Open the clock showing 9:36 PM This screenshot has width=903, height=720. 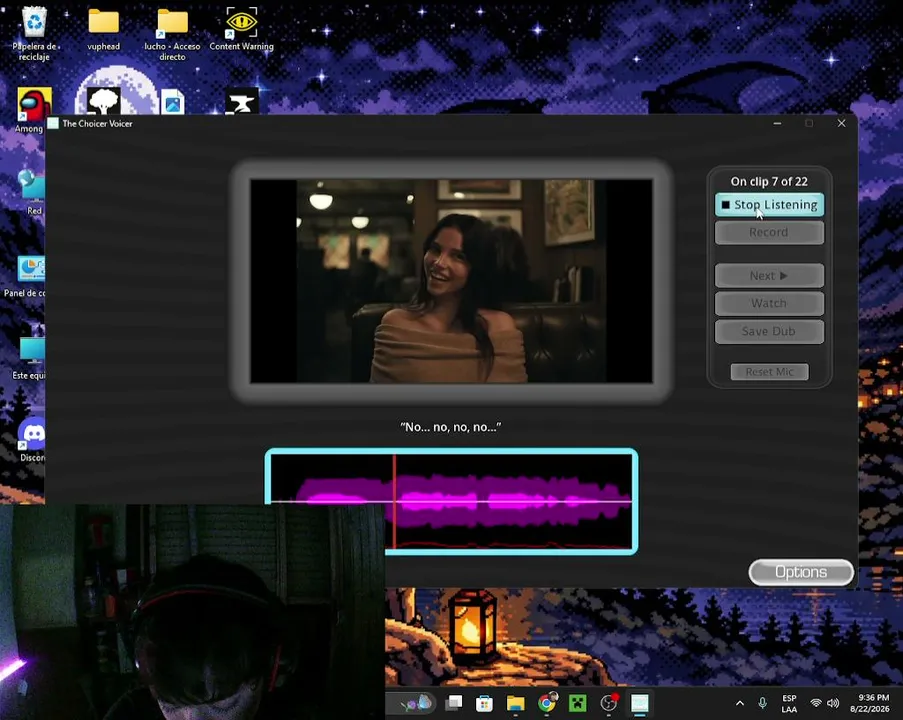coord(870,703)
